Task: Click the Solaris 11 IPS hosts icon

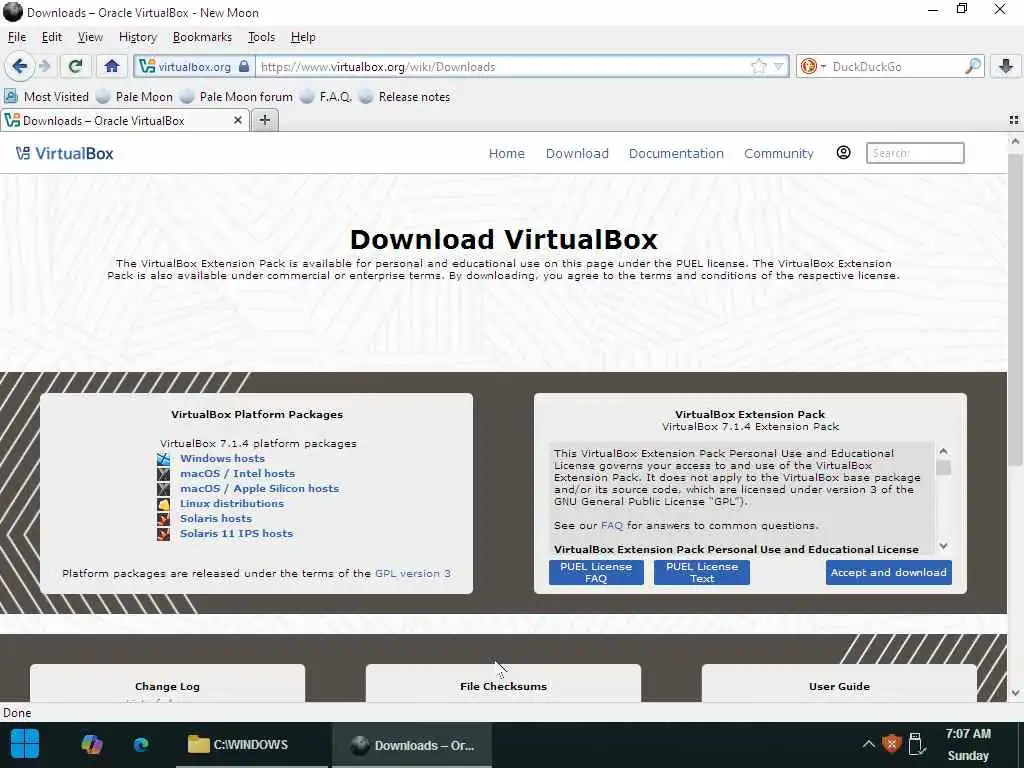Action: coord(163,534)
